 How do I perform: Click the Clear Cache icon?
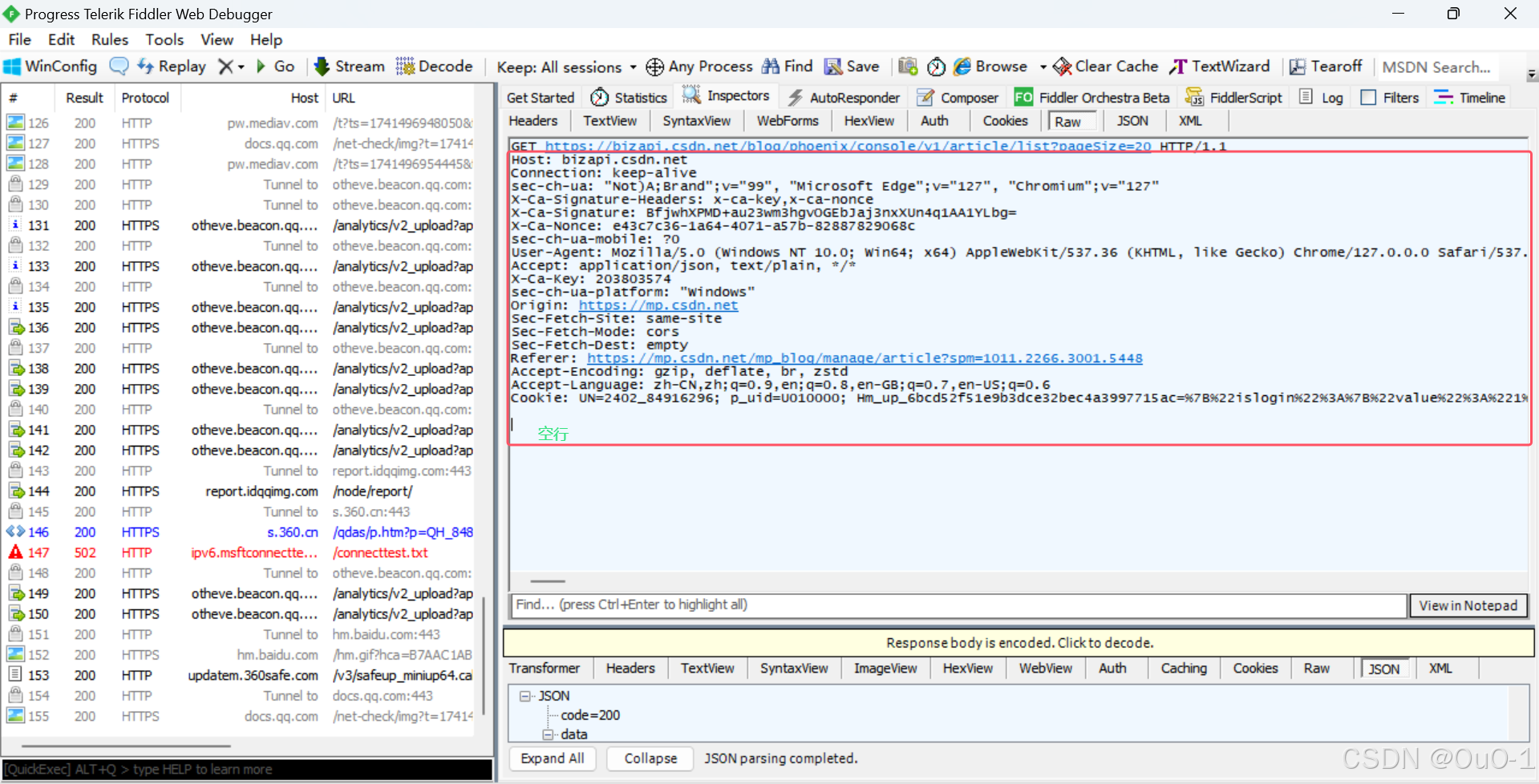1104,67
